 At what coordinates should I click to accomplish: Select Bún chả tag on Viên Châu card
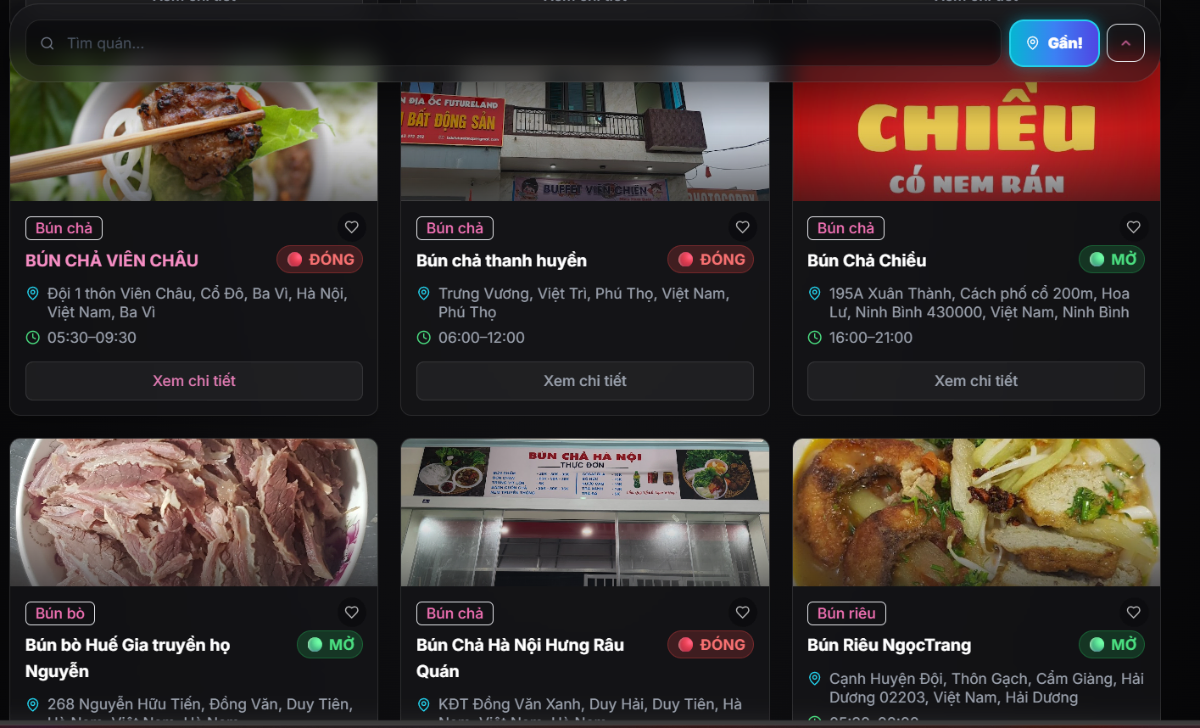64,228
